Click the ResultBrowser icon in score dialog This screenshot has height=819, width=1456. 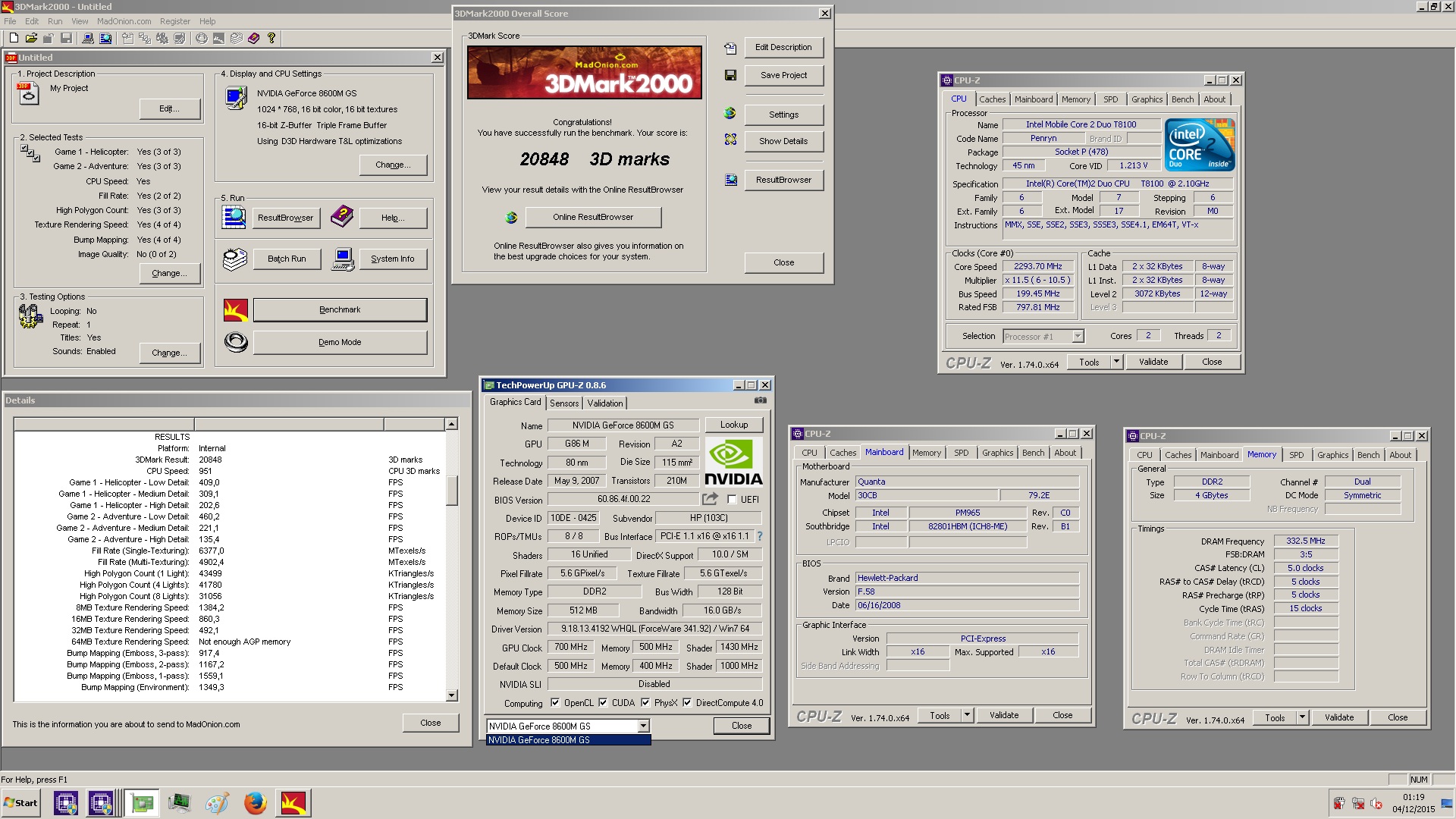point(730,180)
